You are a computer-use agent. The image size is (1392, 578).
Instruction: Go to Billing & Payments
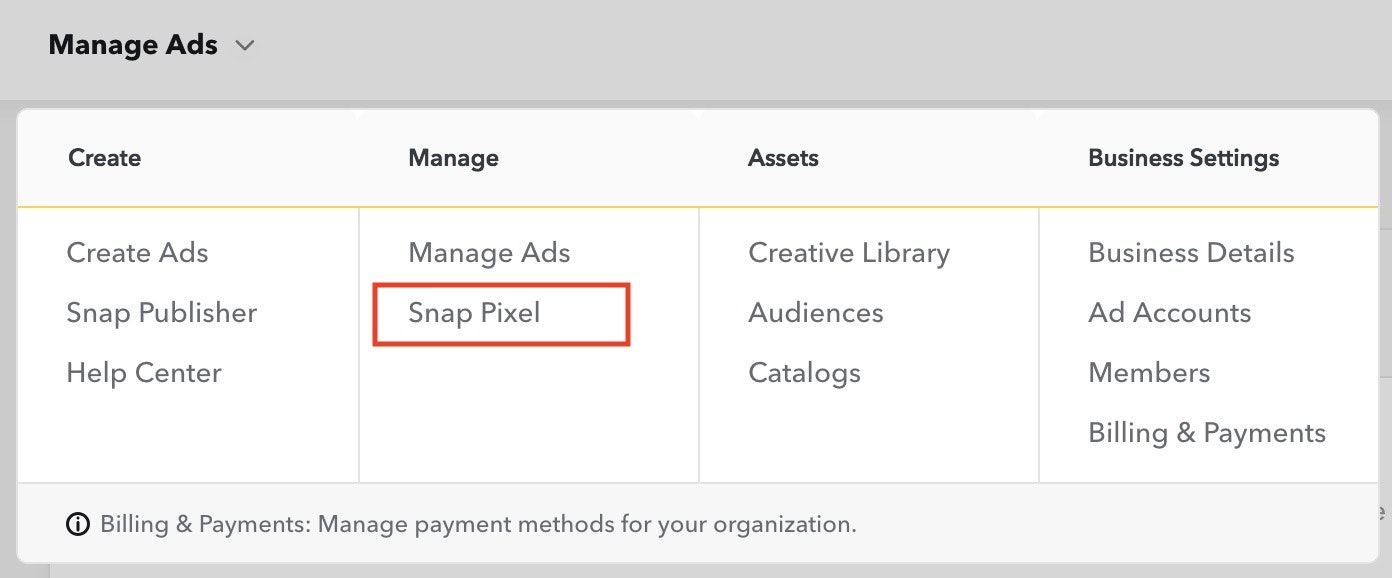pos(1206,433)
